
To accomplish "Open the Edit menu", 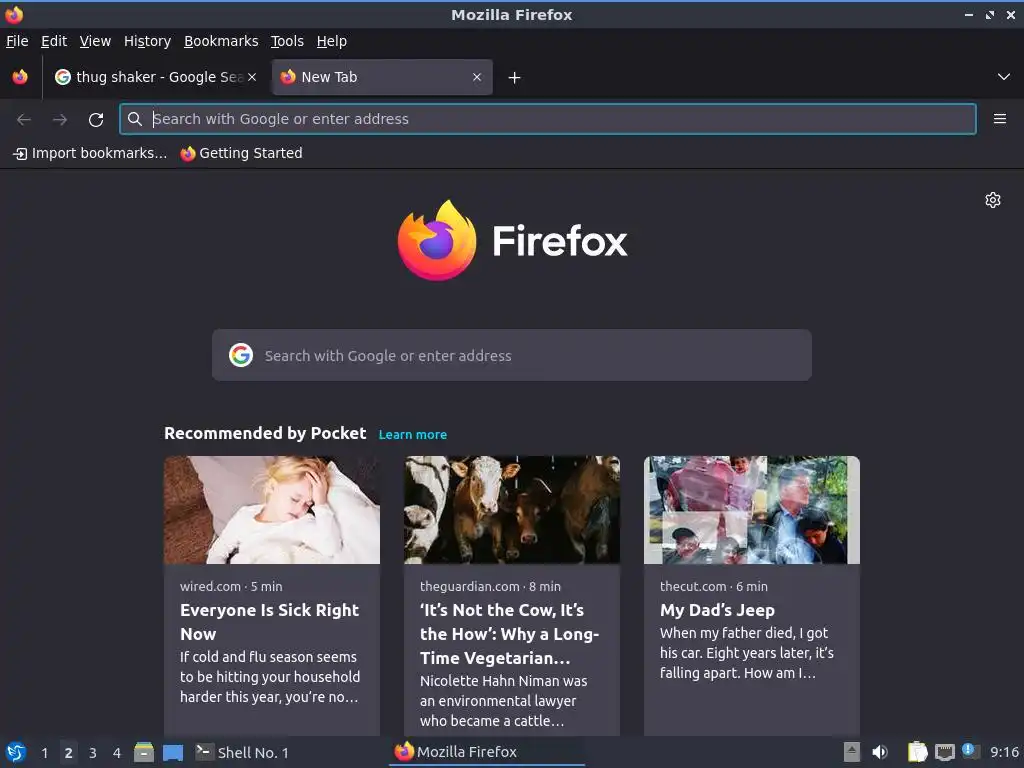I will (x=54, y=41).
